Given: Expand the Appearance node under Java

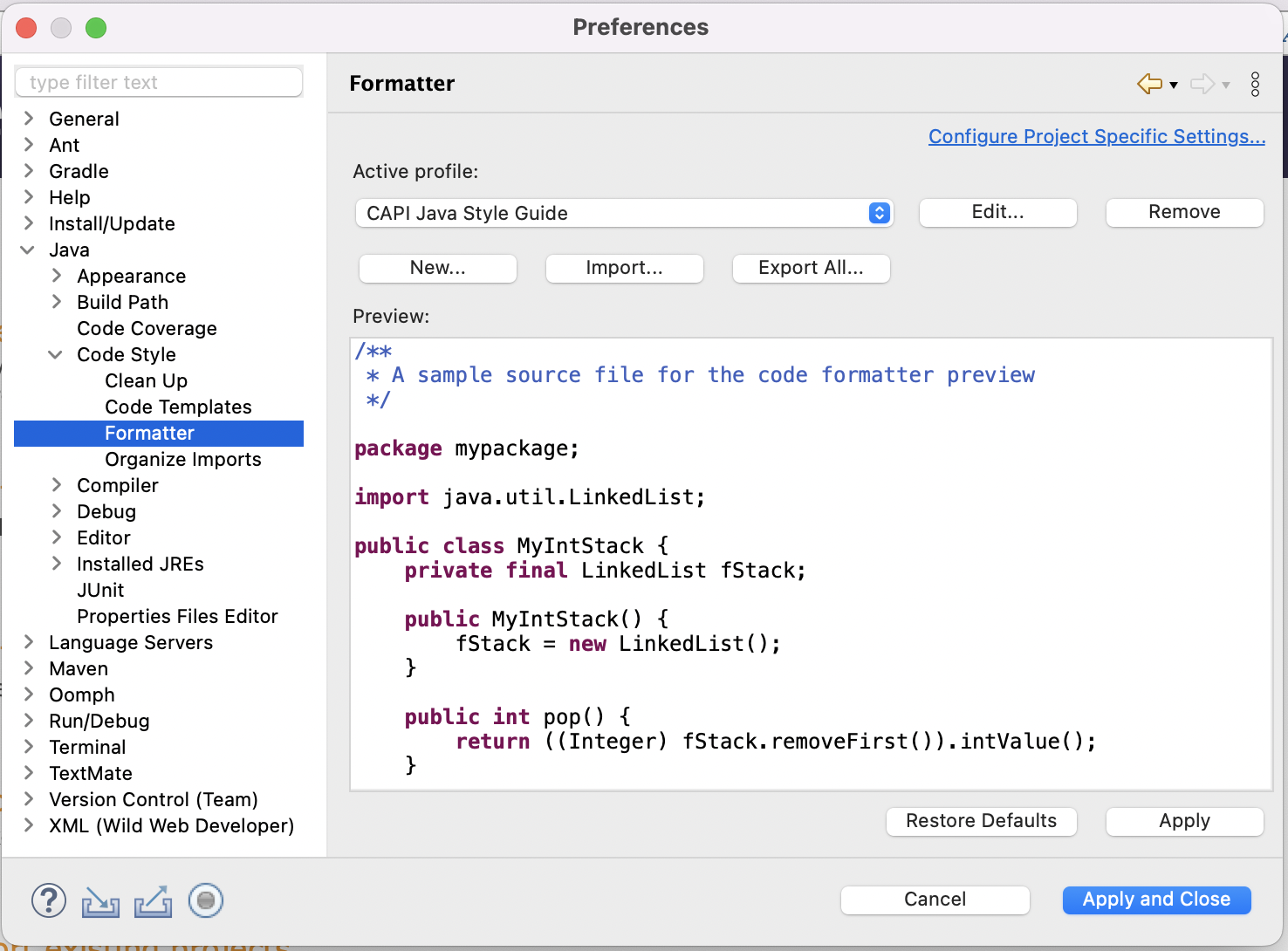Looking at the screenshot, I should (57, 275).
